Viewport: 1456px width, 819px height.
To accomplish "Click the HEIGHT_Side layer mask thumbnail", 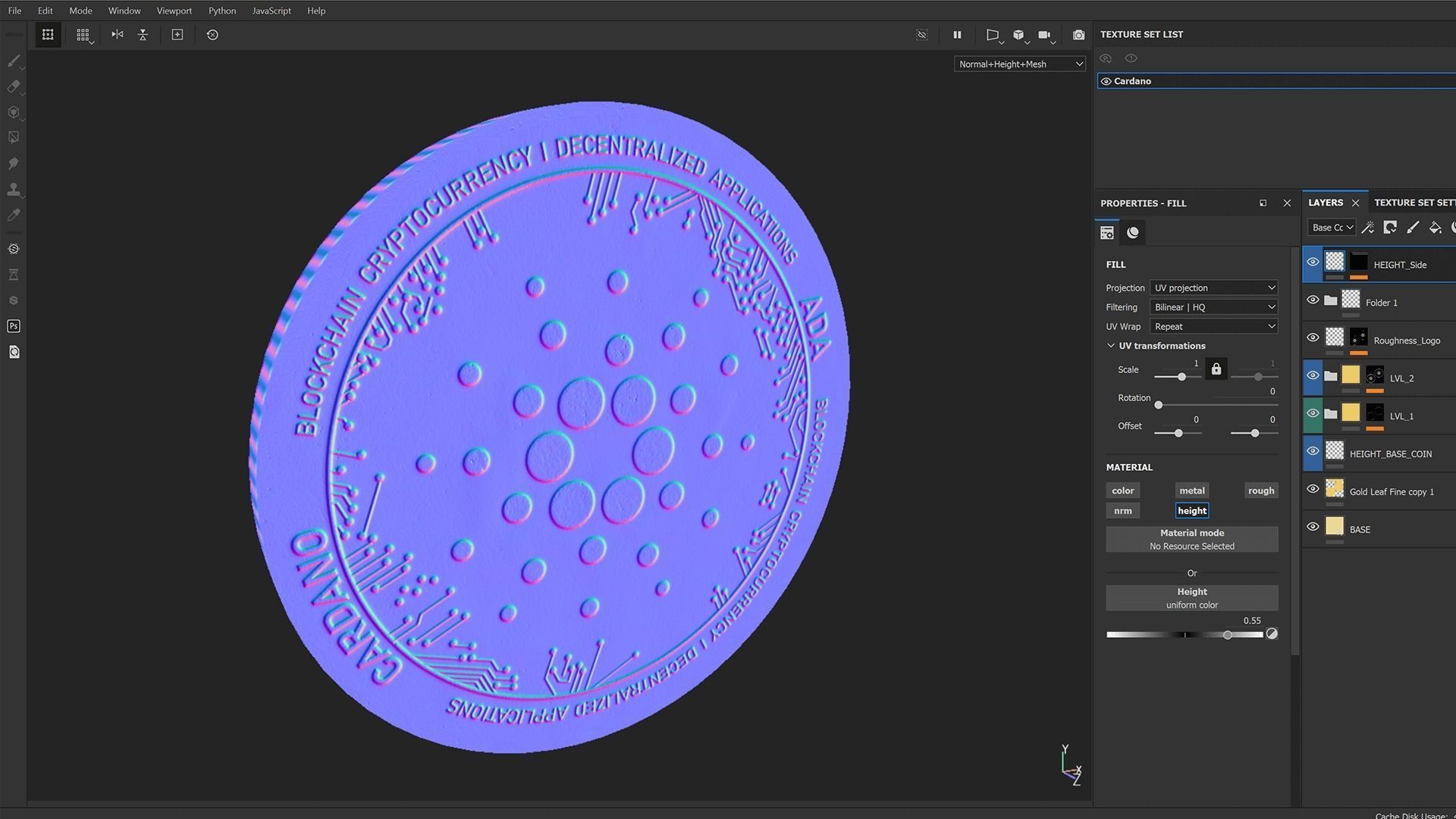I will click(x=1359, y=262).
